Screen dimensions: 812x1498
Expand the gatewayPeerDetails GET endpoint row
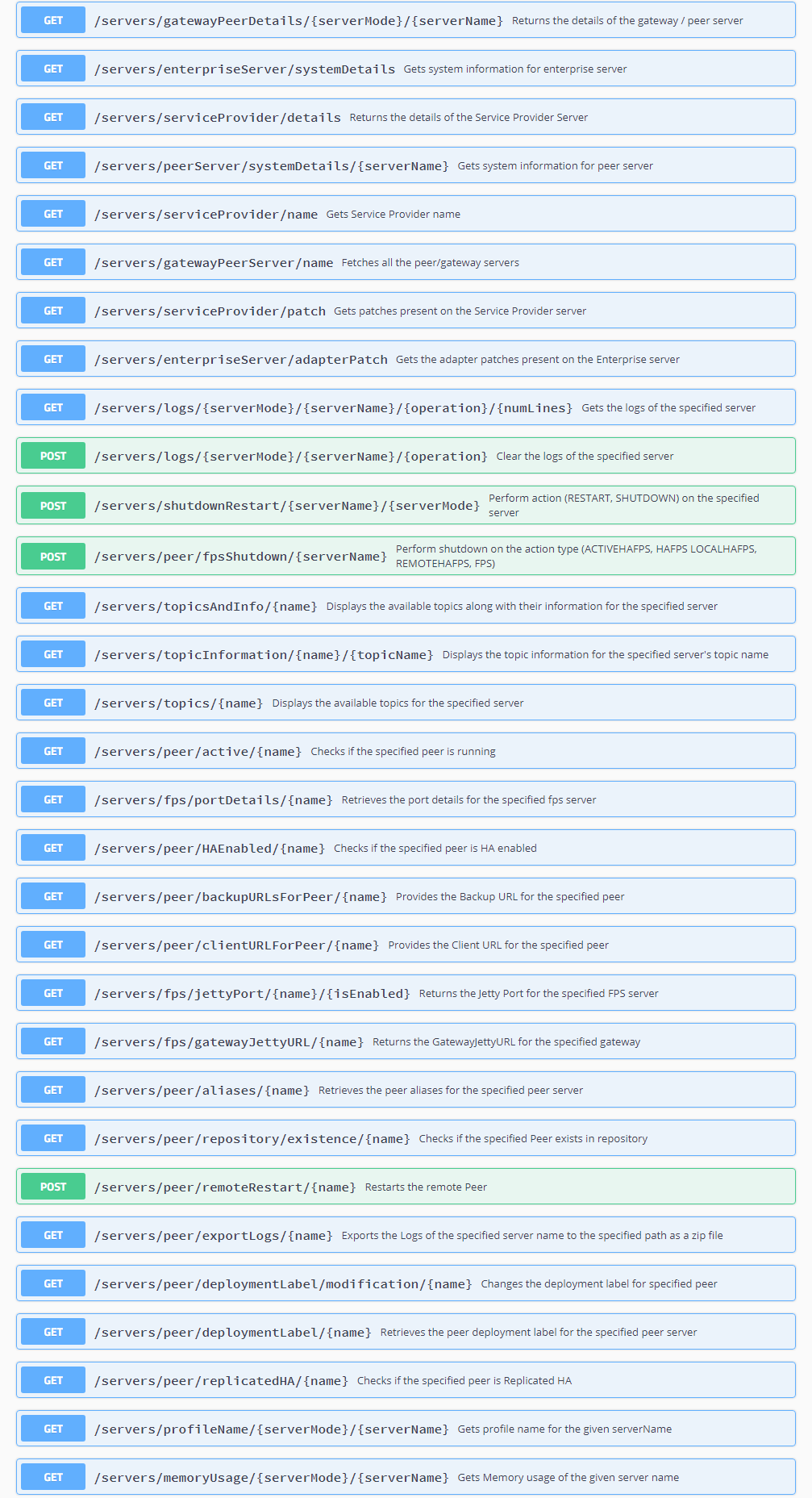coord(298,21)
